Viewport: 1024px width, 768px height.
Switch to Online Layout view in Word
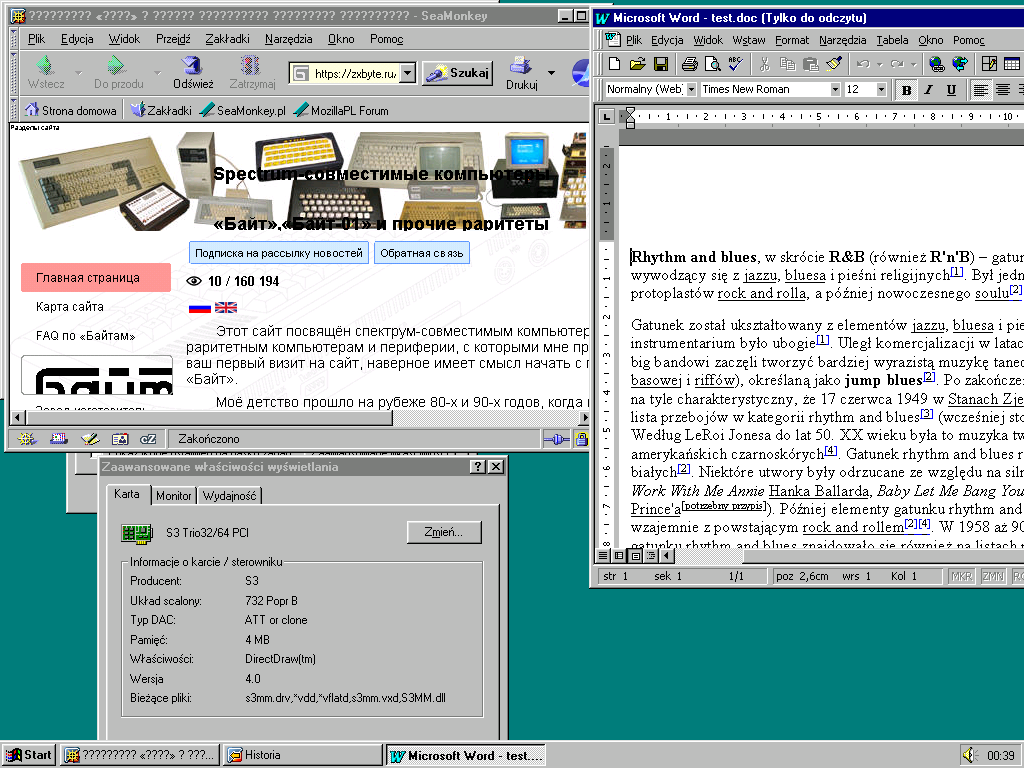coord(619,556)
